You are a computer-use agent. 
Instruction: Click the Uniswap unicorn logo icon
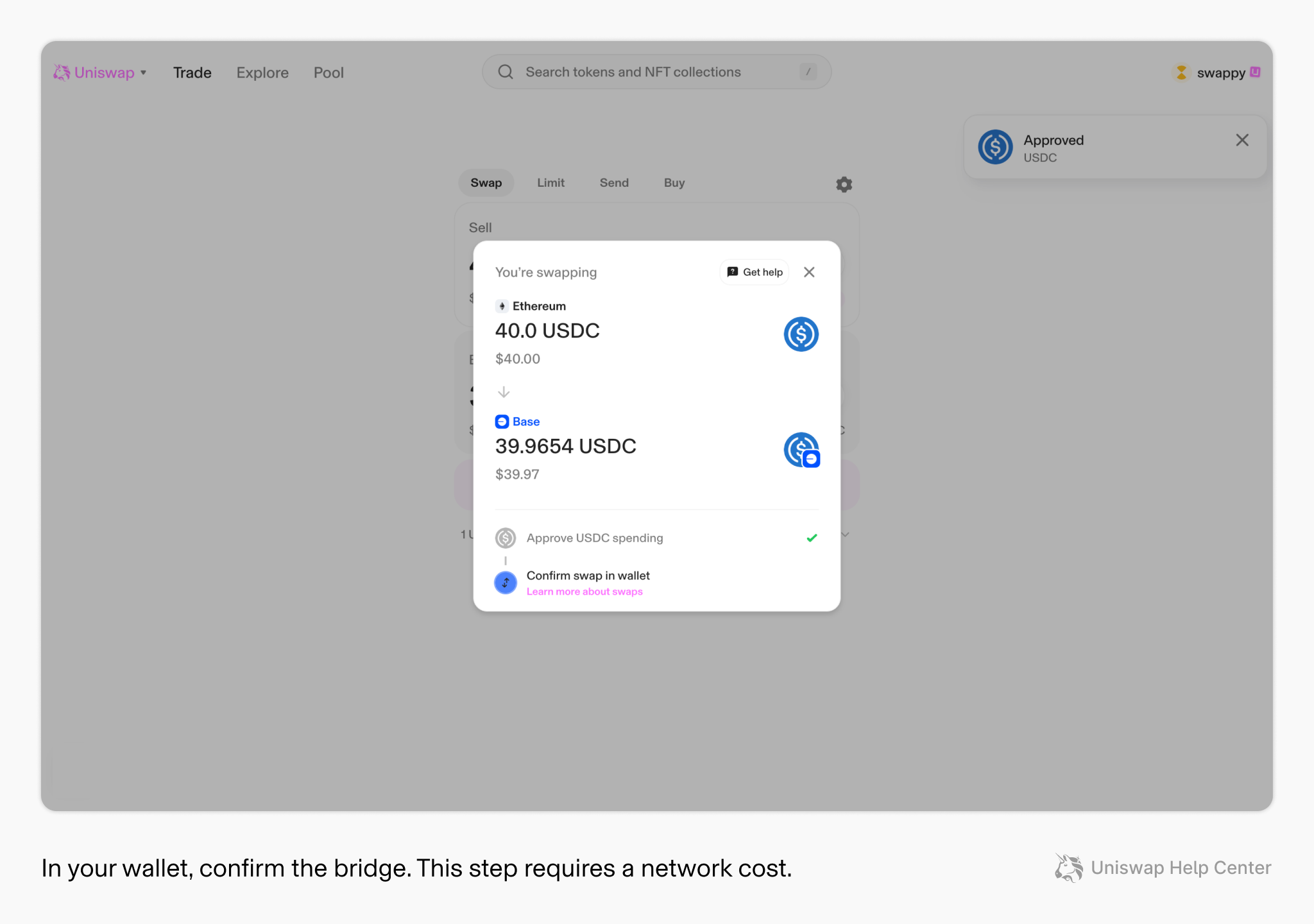[x=62, y=73]
